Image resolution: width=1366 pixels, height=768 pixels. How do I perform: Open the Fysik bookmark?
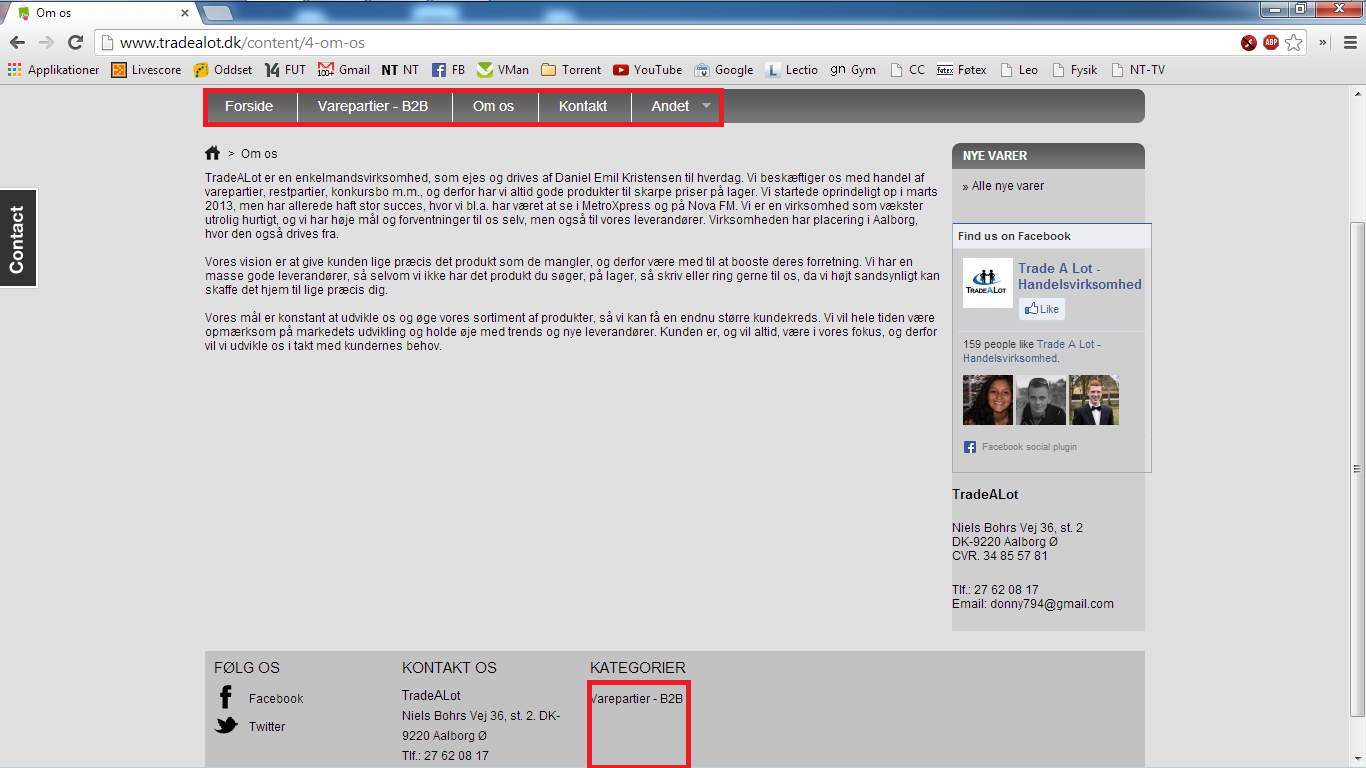(x=1074, y=70)
